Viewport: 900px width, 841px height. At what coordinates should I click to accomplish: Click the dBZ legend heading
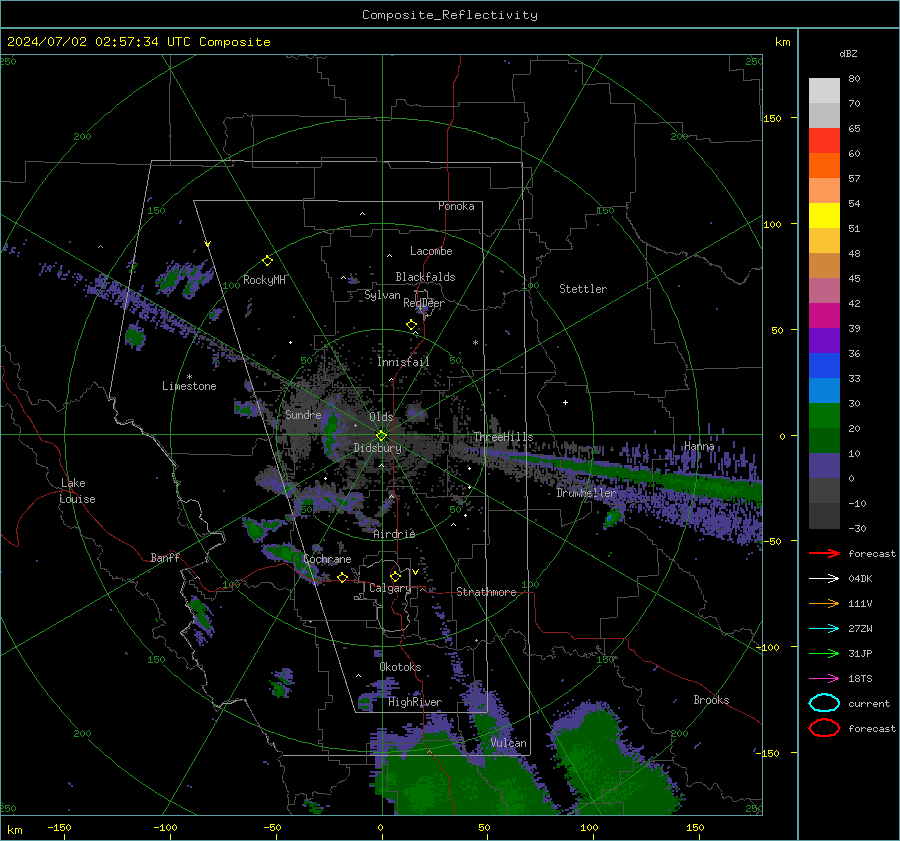click(848, 53)
